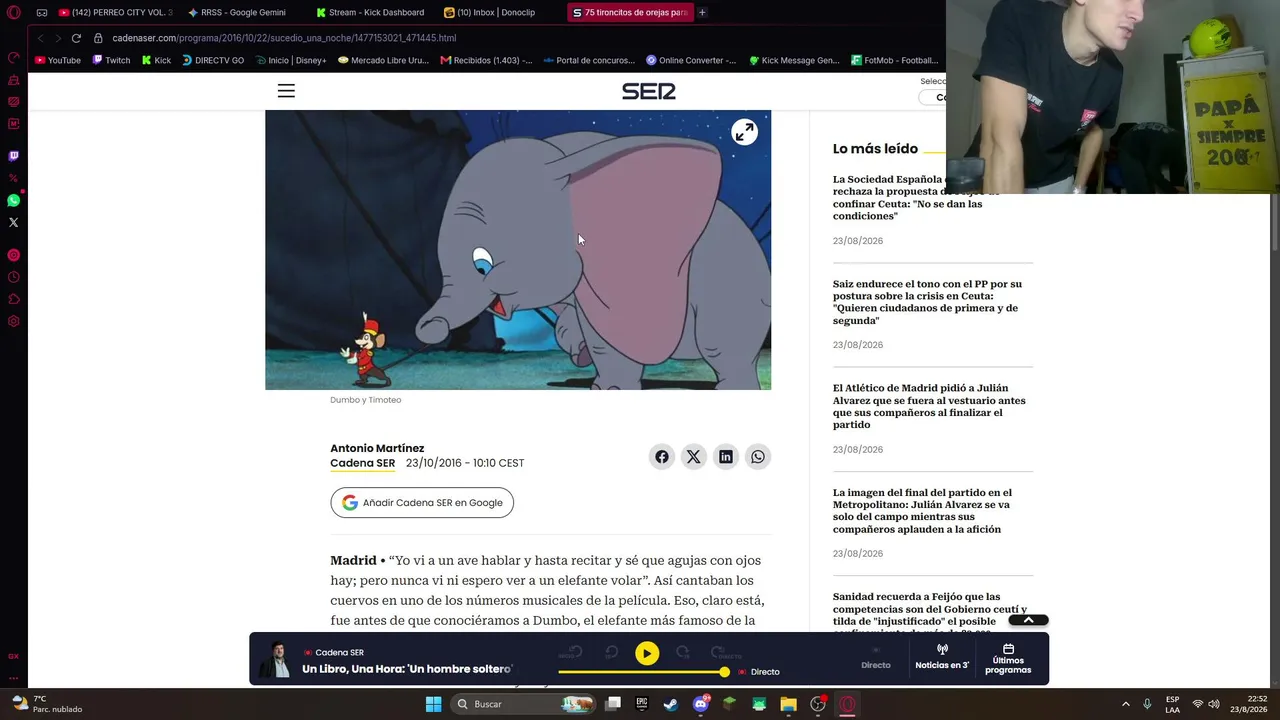Open Noticias en 3' in player
The width and height of the screenshot is (1280, 720).
click(x=942, y=657)
